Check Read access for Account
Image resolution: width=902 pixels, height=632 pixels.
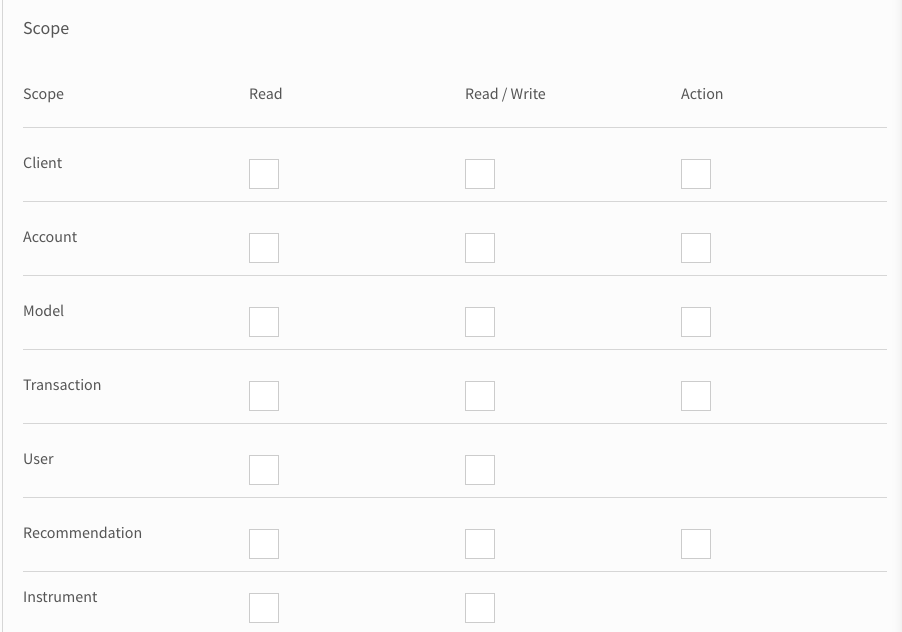coord(263,247)
